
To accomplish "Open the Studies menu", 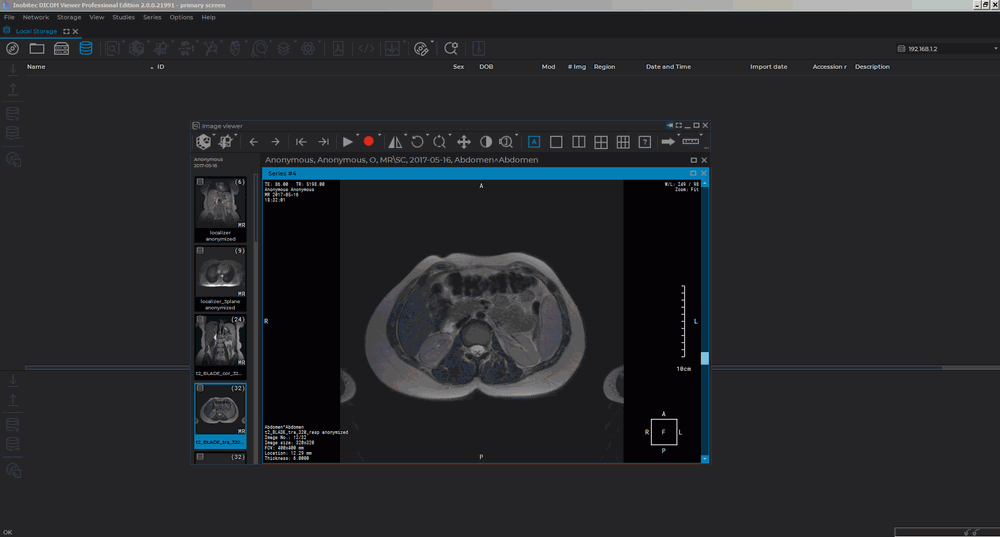I will click(123, 17).
